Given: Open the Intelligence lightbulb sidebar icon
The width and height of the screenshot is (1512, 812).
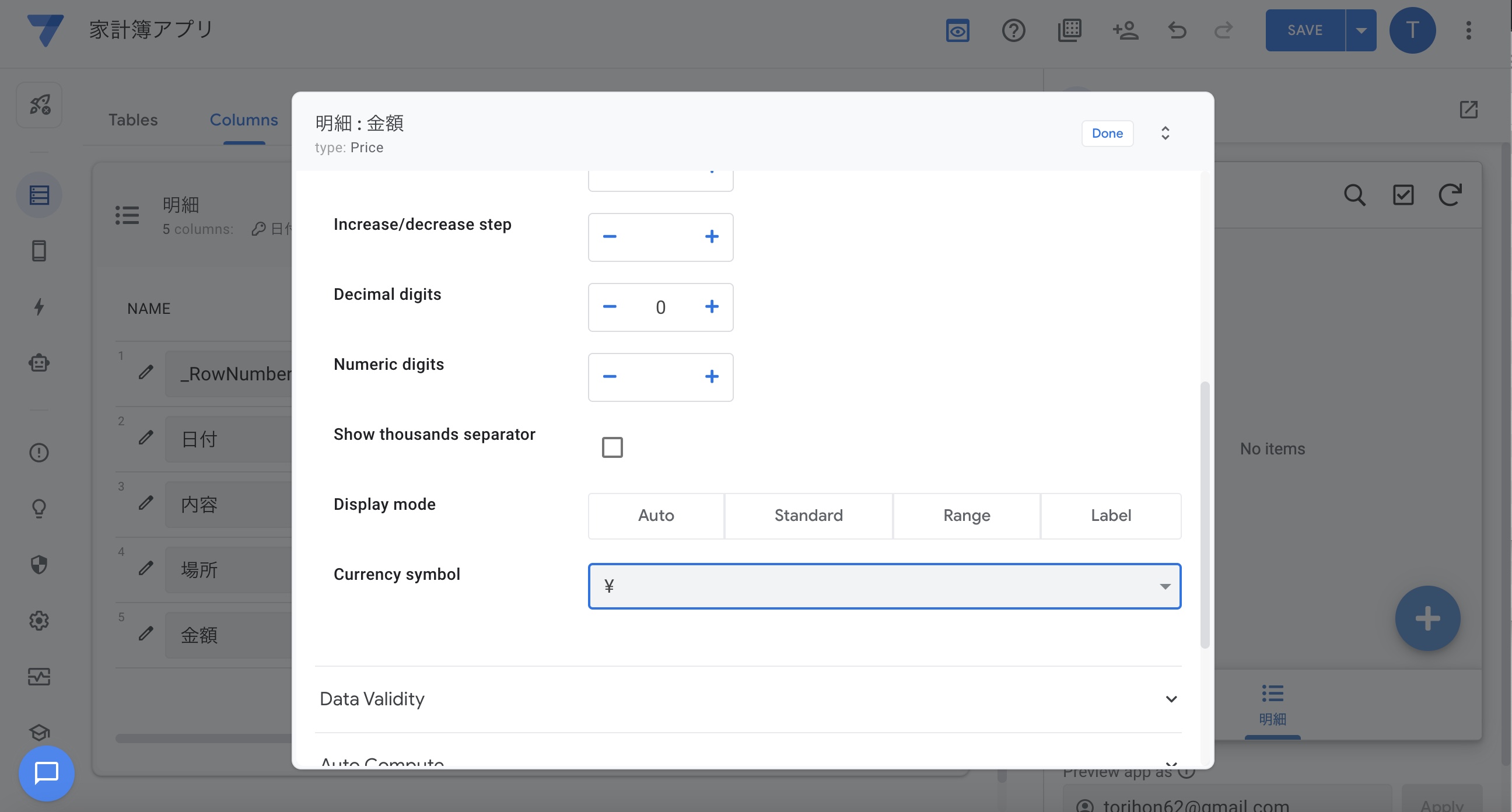Looking at the screenshot, I should [38, 509].
